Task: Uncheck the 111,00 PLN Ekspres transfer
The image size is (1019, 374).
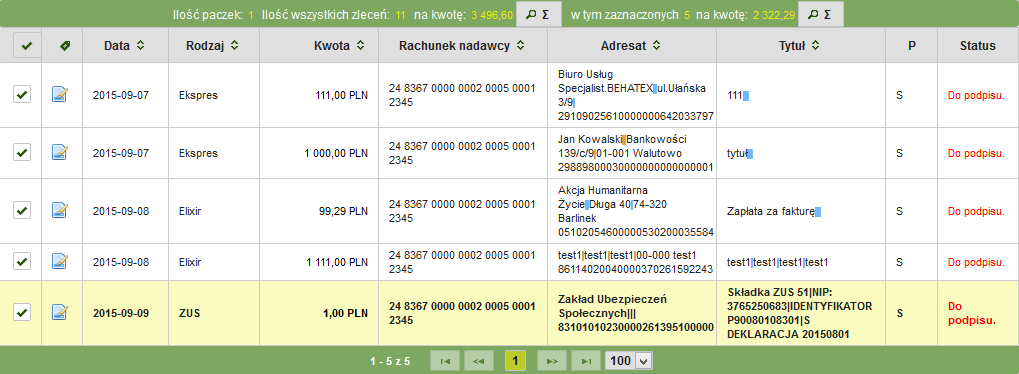Action: (x=21, y=94)
